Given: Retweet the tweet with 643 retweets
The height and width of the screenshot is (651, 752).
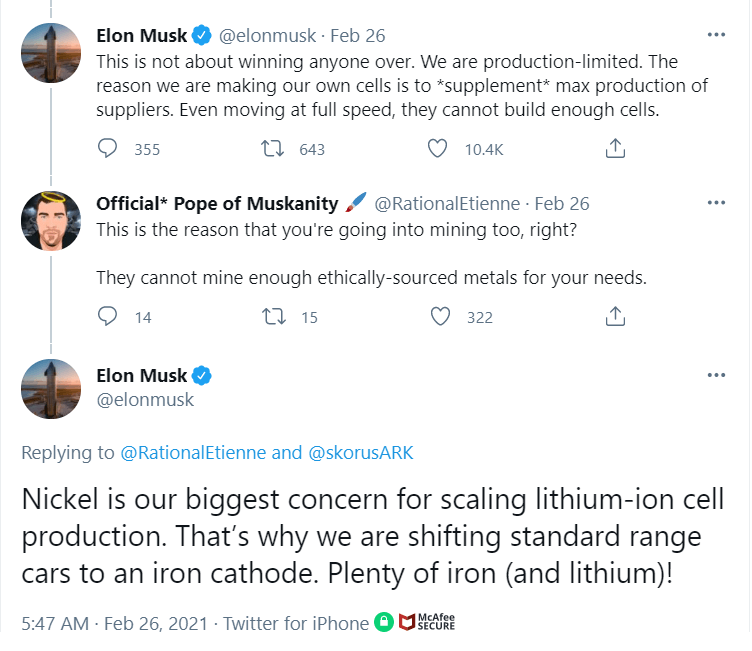Looking at the screenshot, I should (272, 148).
